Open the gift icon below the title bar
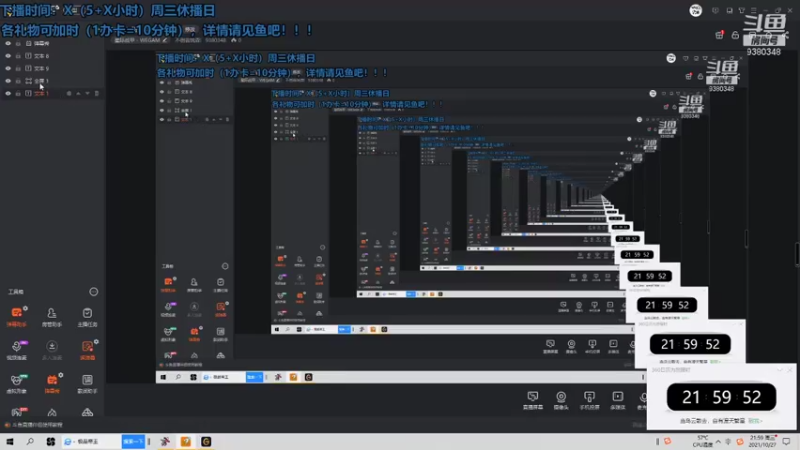 coord(719,35)
